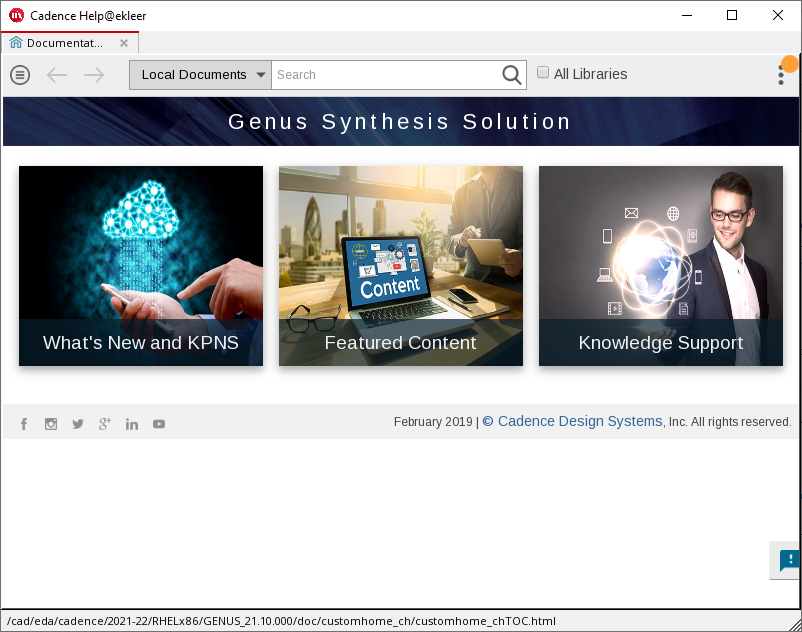This screenshot has width=802, height=632.
Task: Open What's New and KPNS card
Action: pyautogui.click(x=141, y=266)
